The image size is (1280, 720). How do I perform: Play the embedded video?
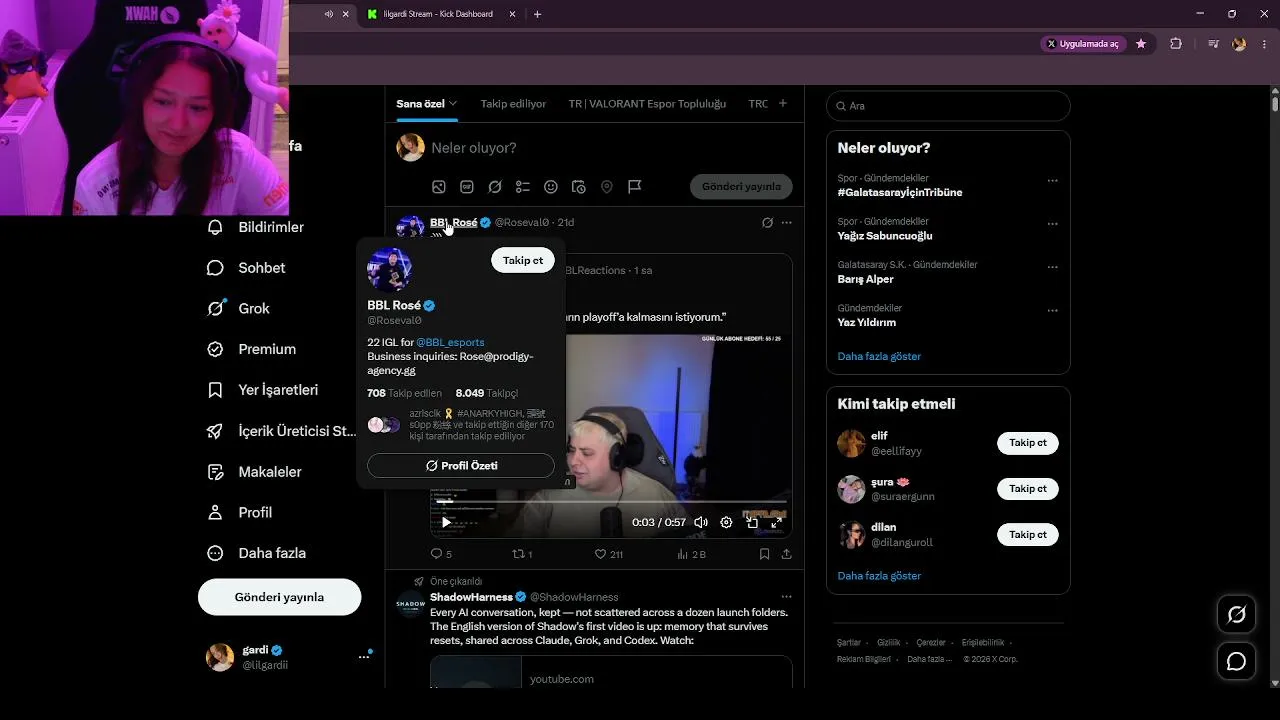(x=446, y=522)
